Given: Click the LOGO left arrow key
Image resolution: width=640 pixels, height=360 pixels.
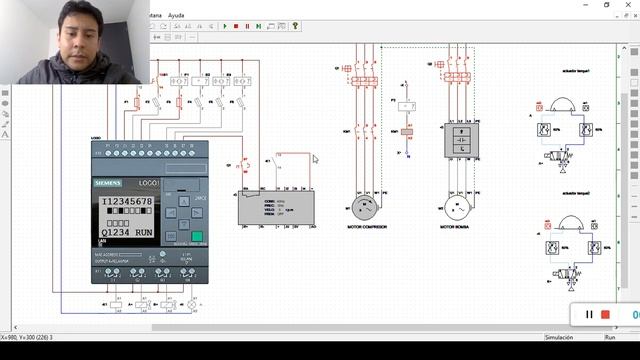Looking at the screenshot, I should point(171,213).
